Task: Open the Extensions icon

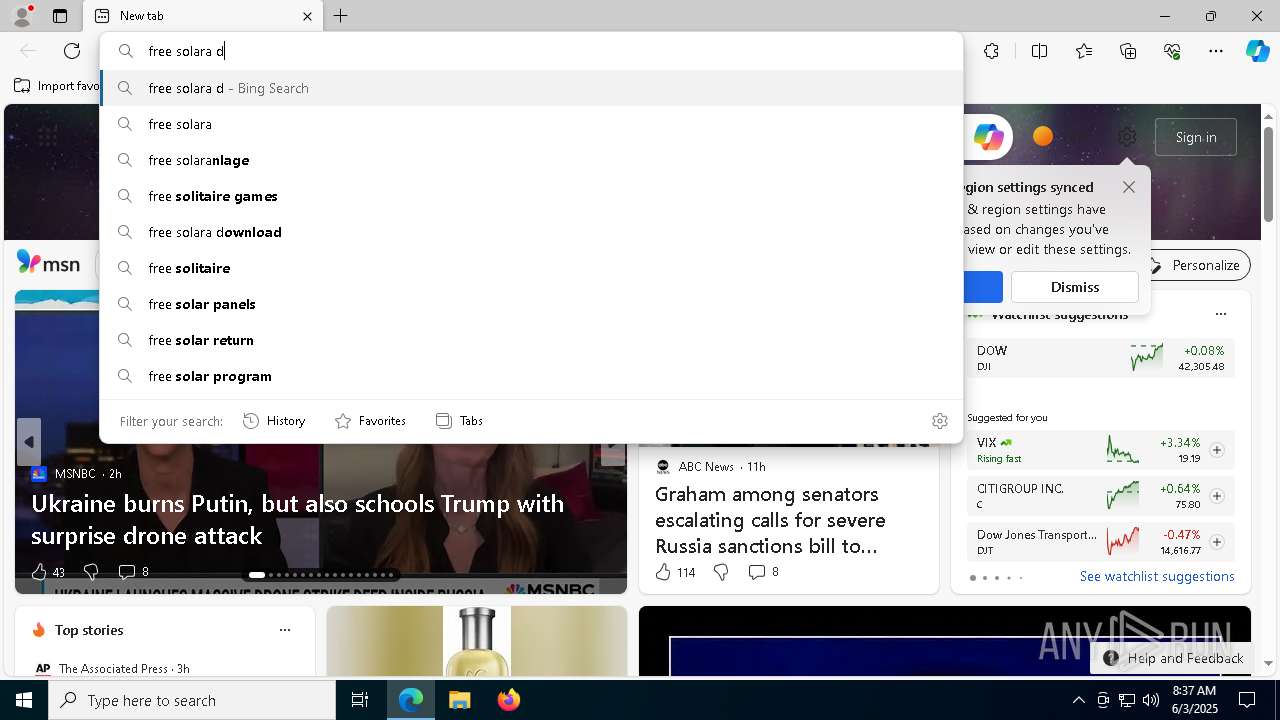Action: click(991, 51)
